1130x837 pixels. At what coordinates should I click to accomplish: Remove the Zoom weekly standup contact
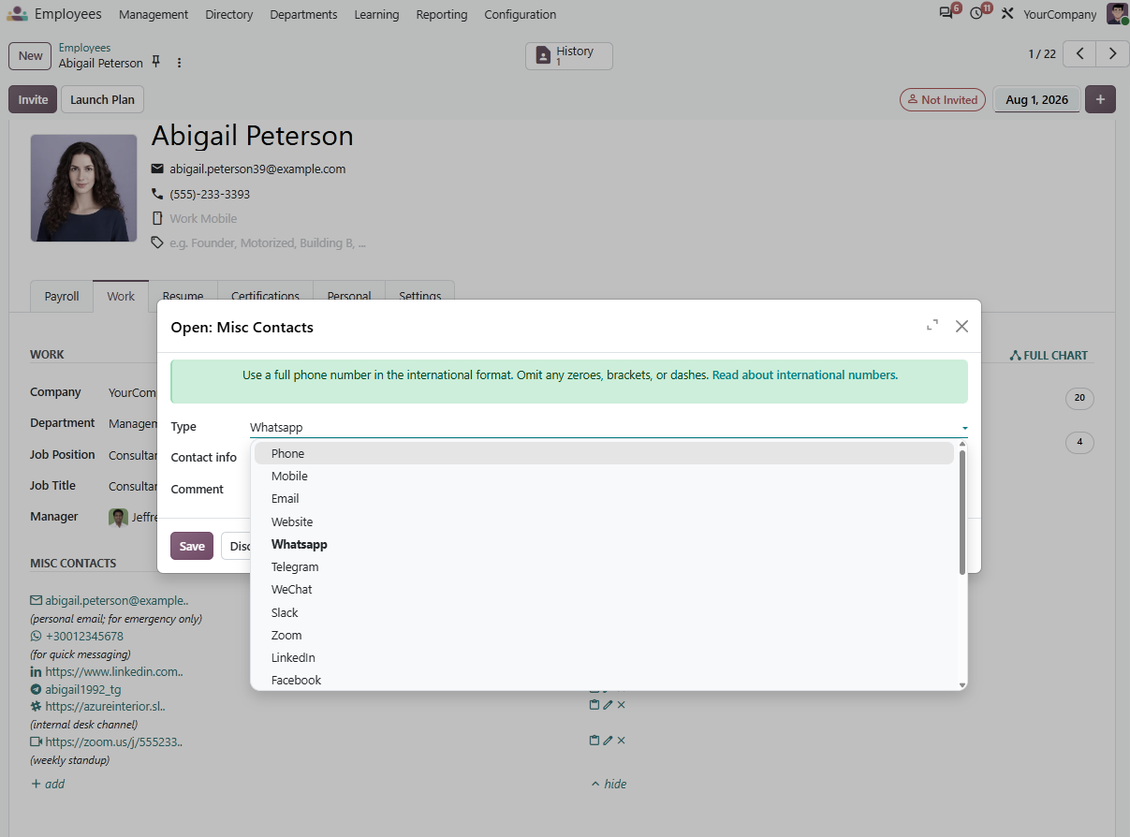point(621,740)
